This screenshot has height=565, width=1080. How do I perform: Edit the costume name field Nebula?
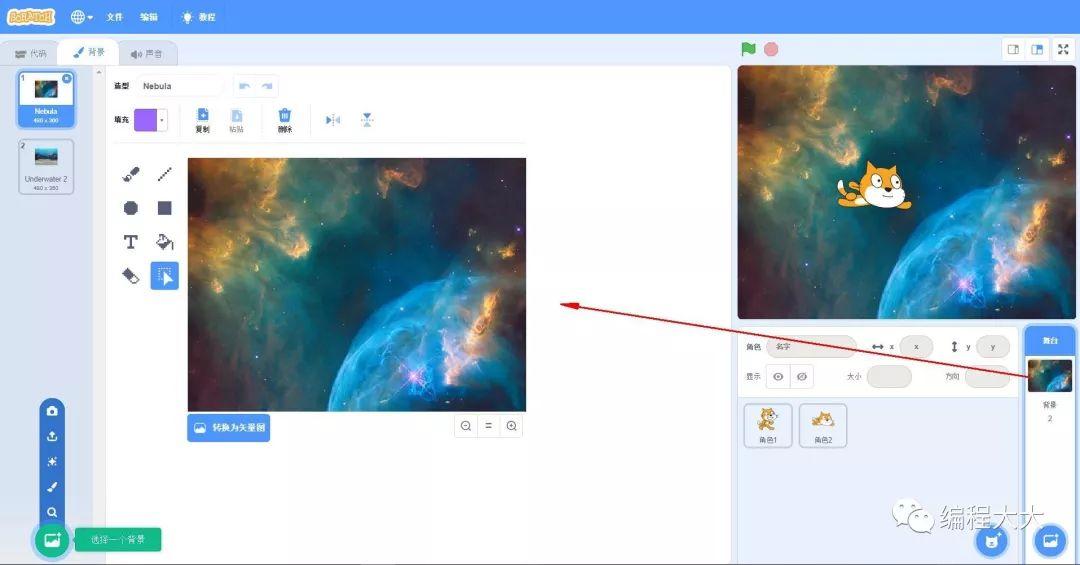(179, 86)
